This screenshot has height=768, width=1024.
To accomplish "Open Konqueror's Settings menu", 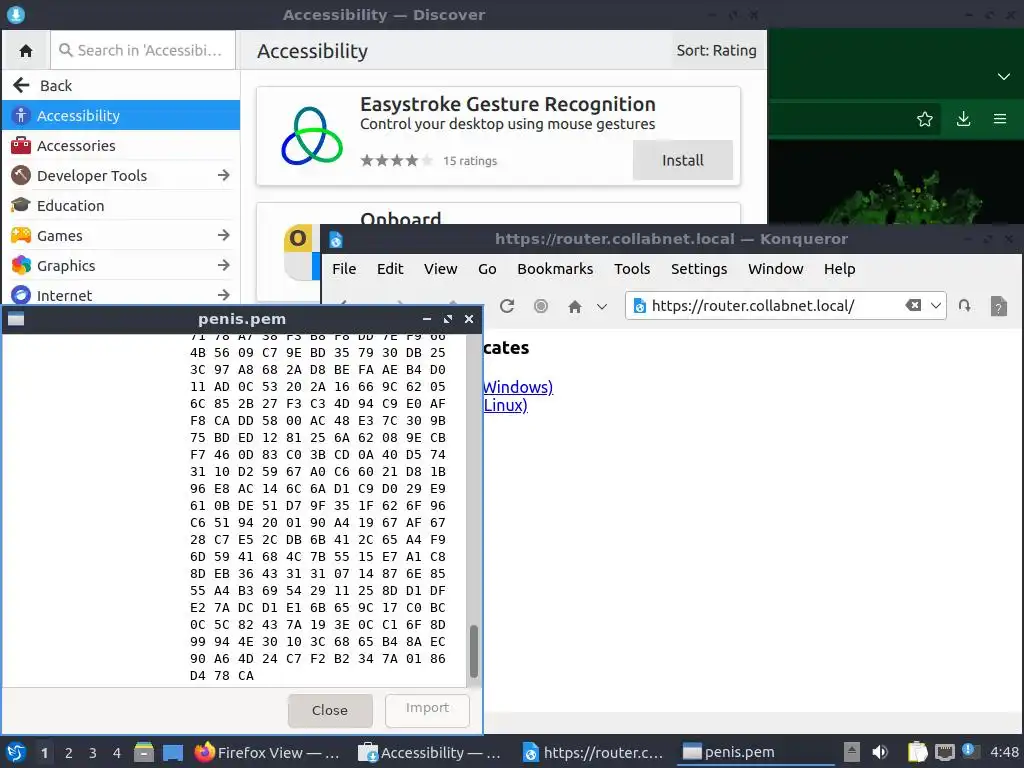I will [699, 269].
